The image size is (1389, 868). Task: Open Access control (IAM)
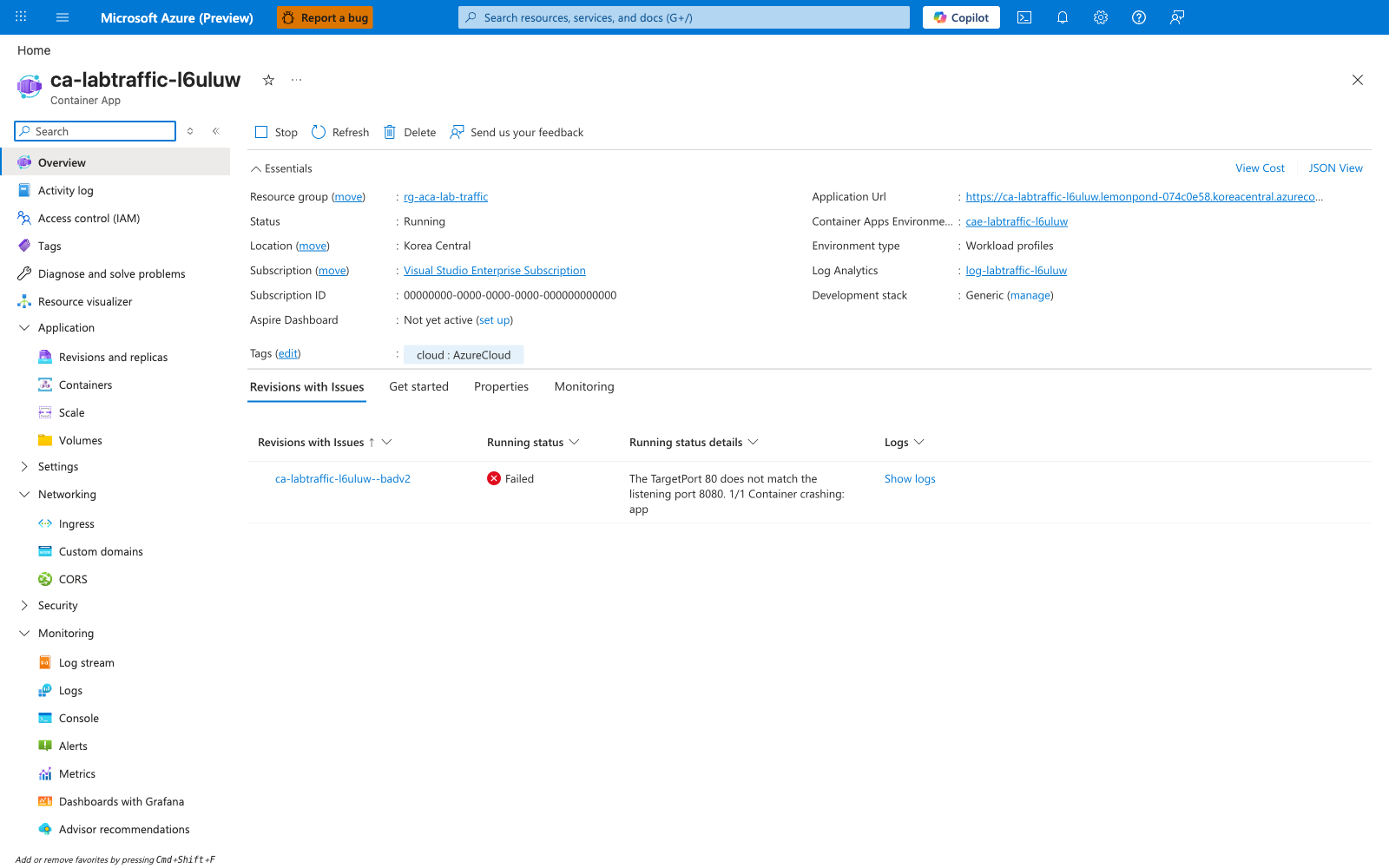pyautogui.click(x=89, y=218)
